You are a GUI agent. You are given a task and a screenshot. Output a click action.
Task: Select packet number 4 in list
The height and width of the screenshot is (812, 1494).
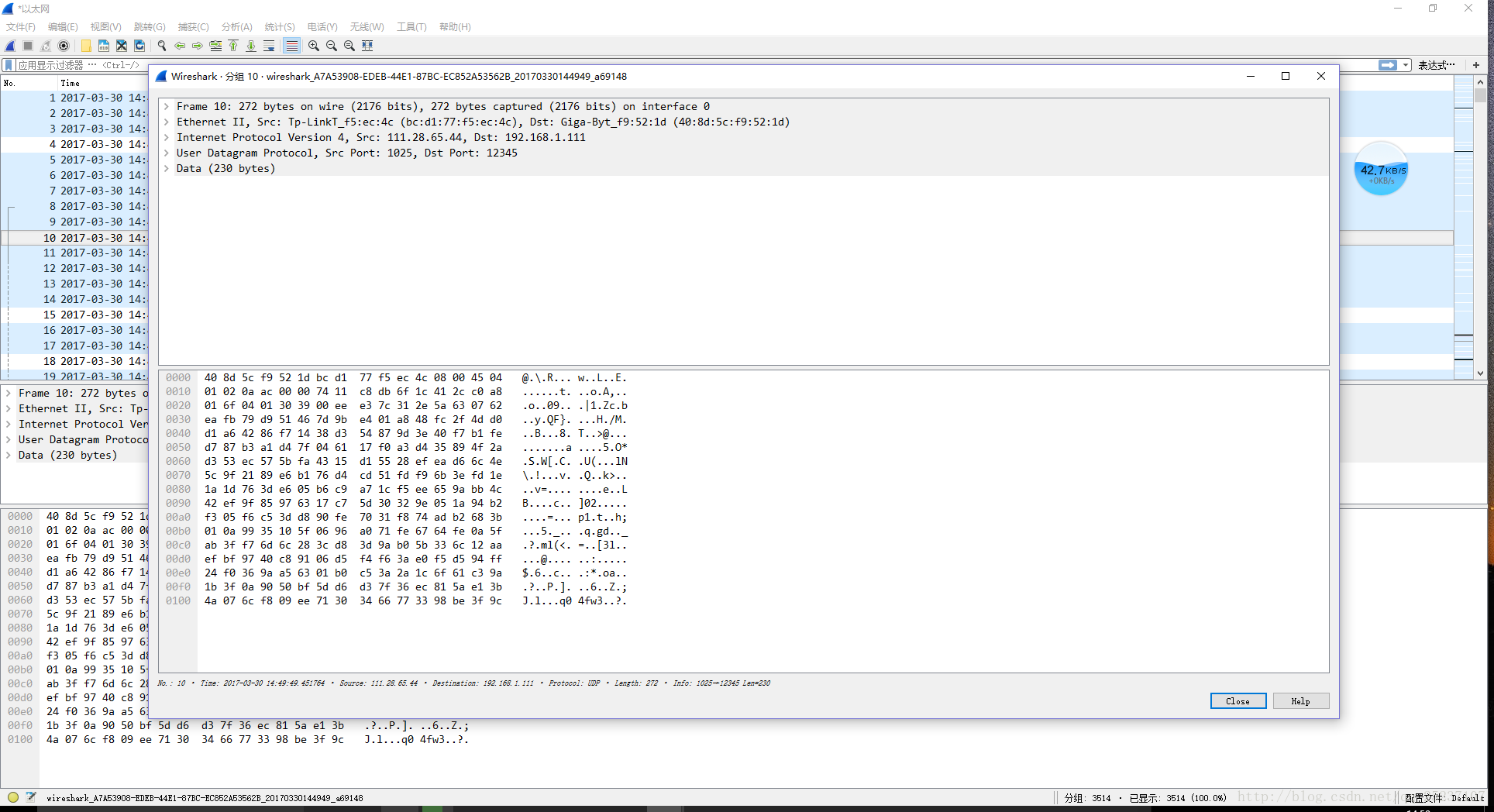pos(74,144)
